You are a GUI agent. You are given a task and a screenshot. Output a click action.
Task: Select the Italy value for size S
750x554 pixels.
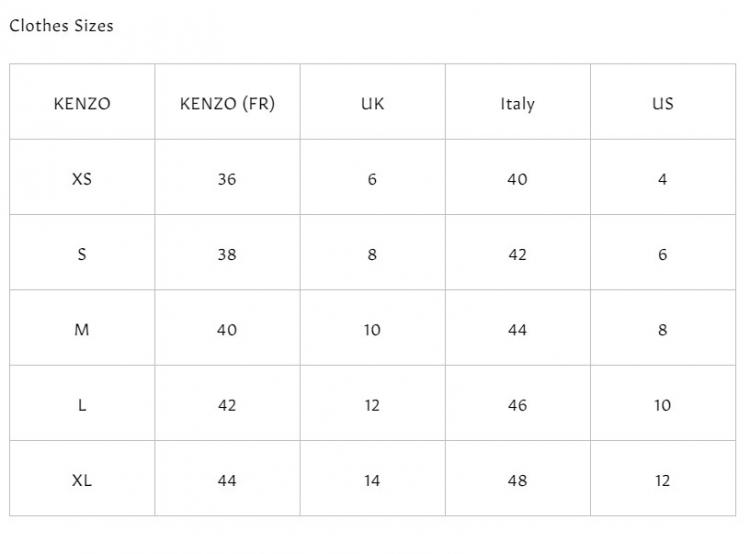pos(517,254)
